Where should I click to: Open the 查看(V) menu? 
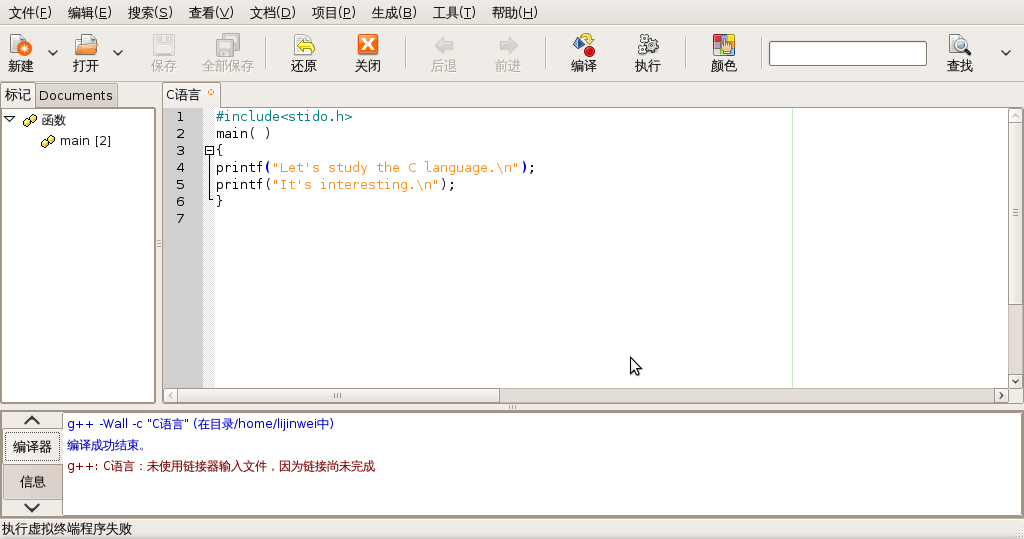pos(211,12)
